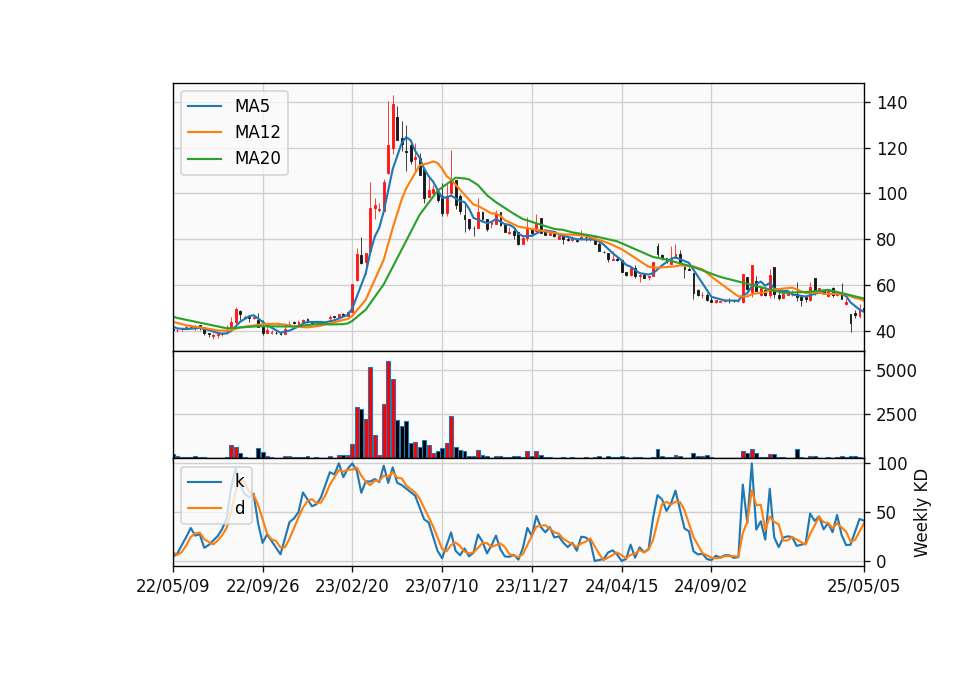Screen dimensions: 960x690
Task: Click the 50 KD axis label
Action: pos(887,512)
